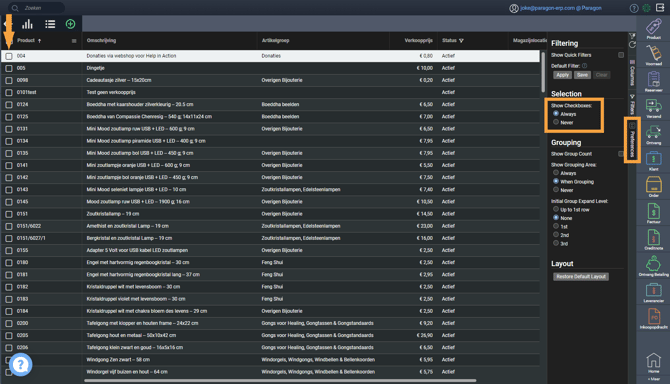Enable the Show Quick Filters checkbox

[621, 55]
